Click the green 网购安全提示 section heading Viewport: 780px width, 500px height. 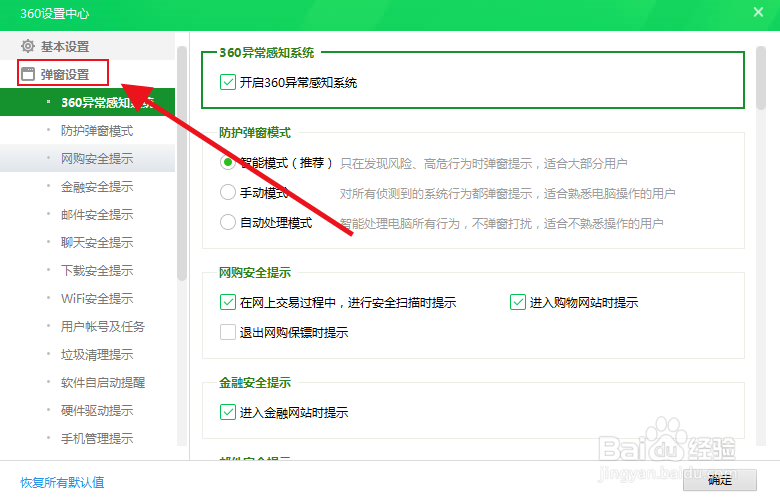255,272
